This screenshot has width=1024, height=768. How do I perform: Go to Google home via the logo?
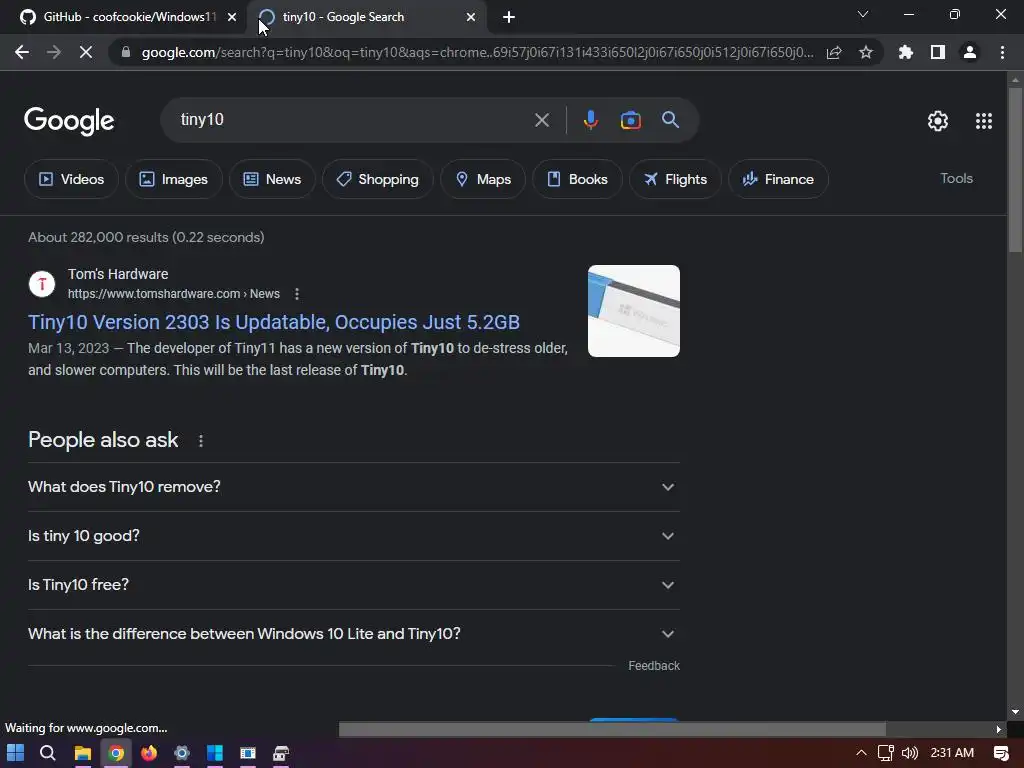click(69, 121)
